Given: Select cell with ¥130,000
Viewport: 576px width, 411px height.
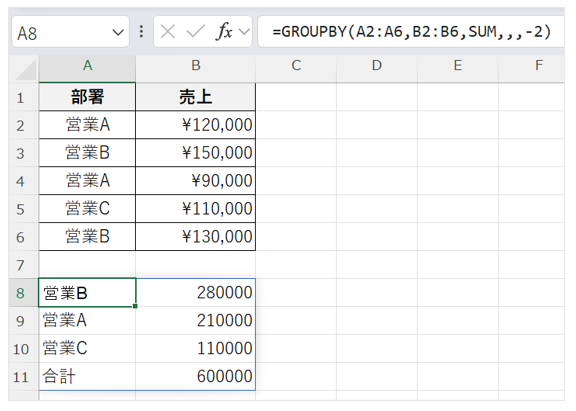Looking at the screenshot, I should [x=195, y=237].
